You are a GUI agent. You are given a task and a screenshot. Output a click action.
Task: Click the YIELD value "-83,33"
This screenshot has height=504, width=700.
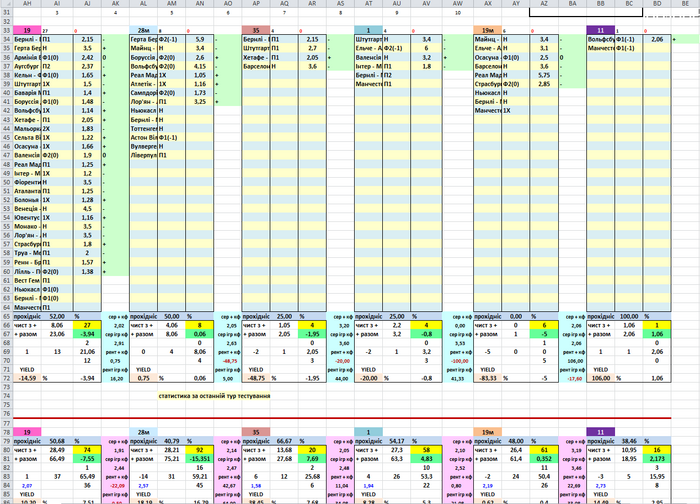488,378
